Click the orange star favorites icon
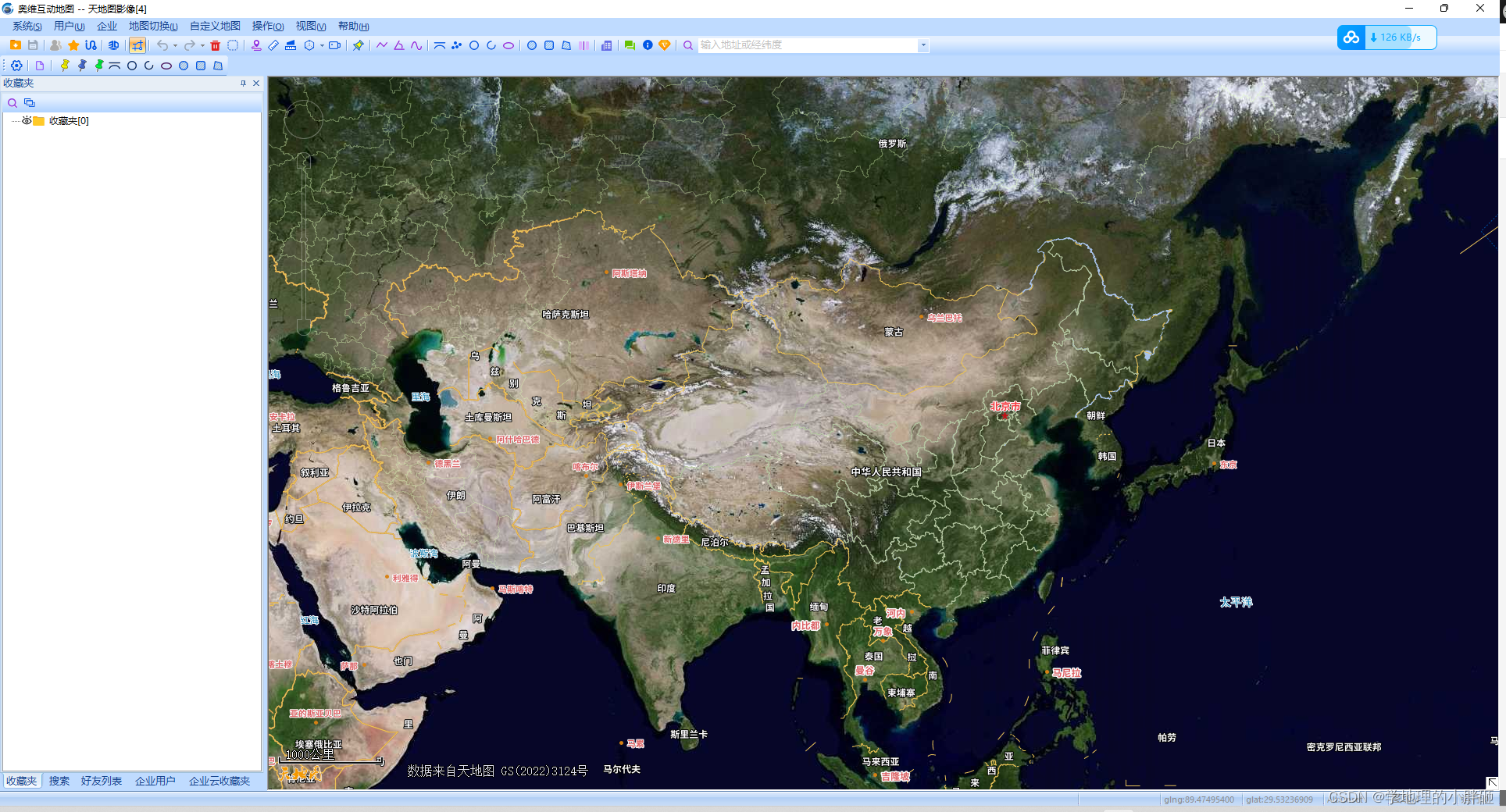This screenshot has height=812, width=1506. click(x=73, y=45)
